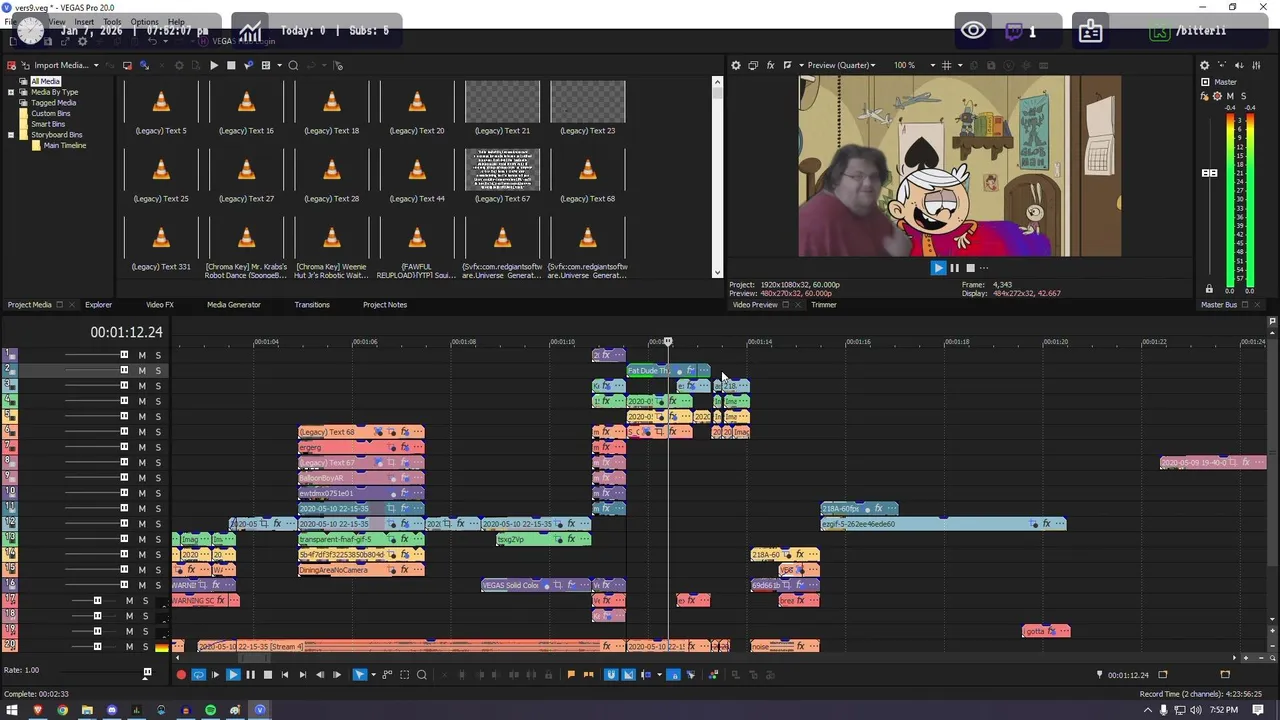This screenshot has height=720, width=1280.
Task: Select Custom Bins in the tree
Action: pyautogui.click(x=50, y=114)
